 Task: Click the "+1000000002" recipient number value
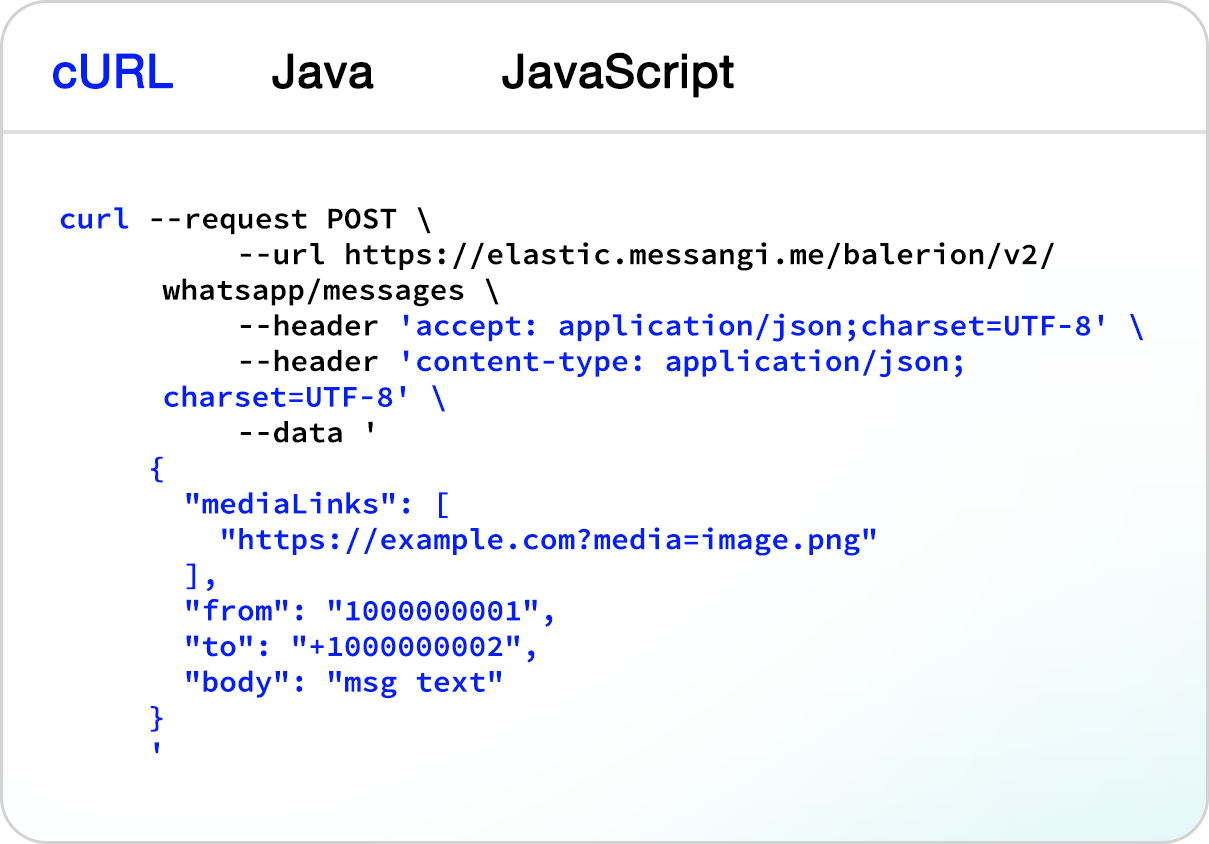point(405,647)
